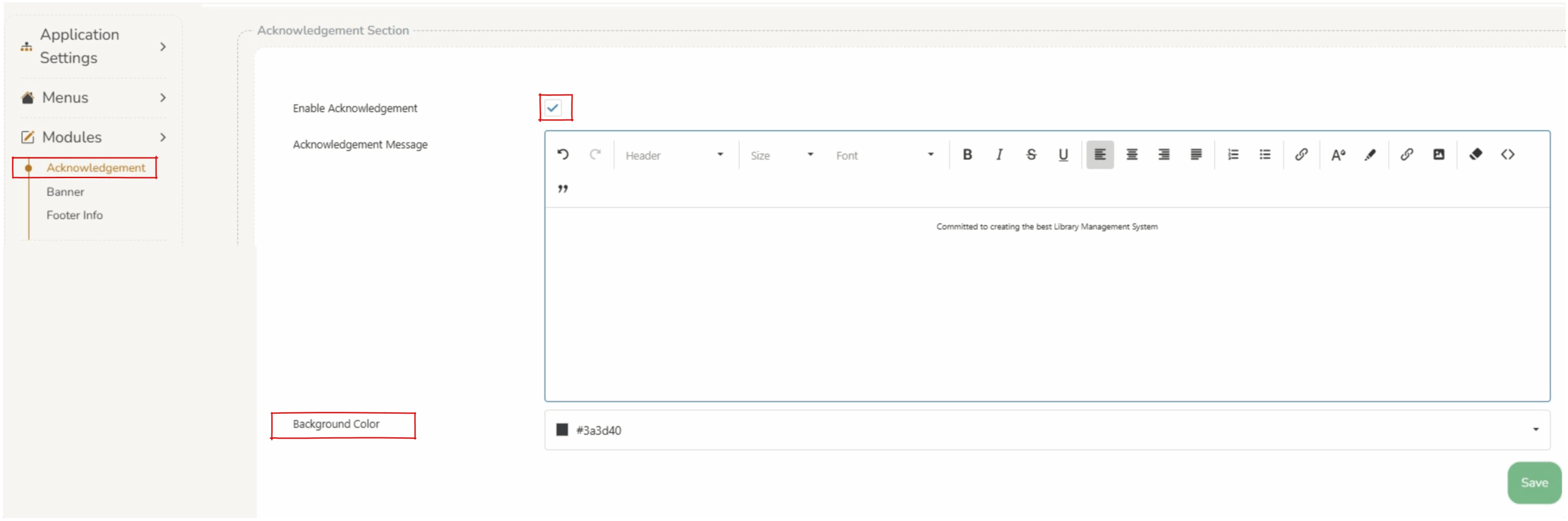Toggle the bulleted list option
This screenshot has height=521, width=1568.
click(1264, 155)
